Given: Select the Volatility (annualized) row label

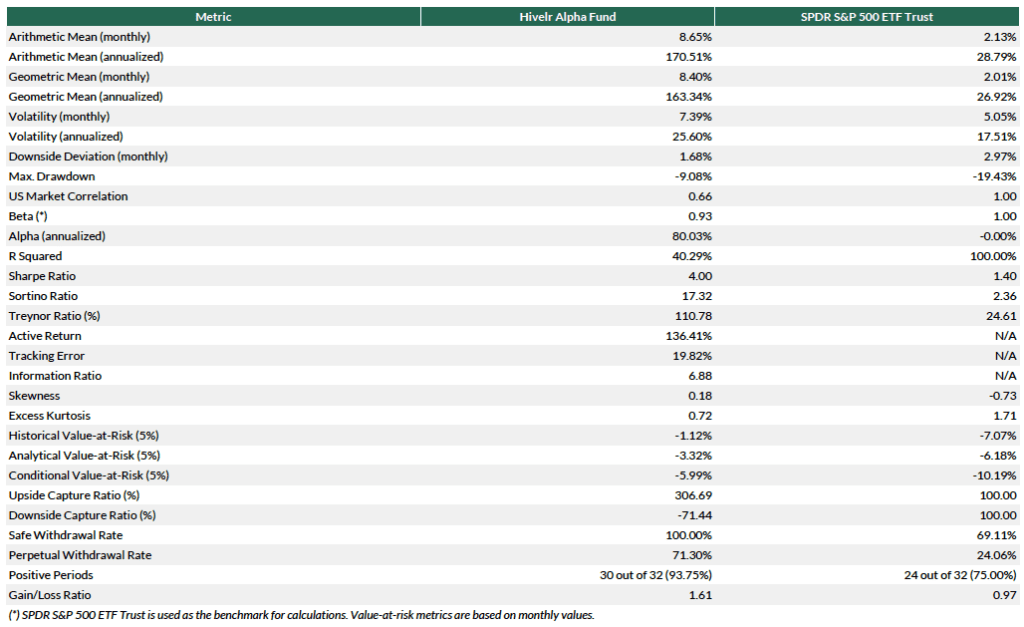Looking at the screenshot, I should [66, 137].
